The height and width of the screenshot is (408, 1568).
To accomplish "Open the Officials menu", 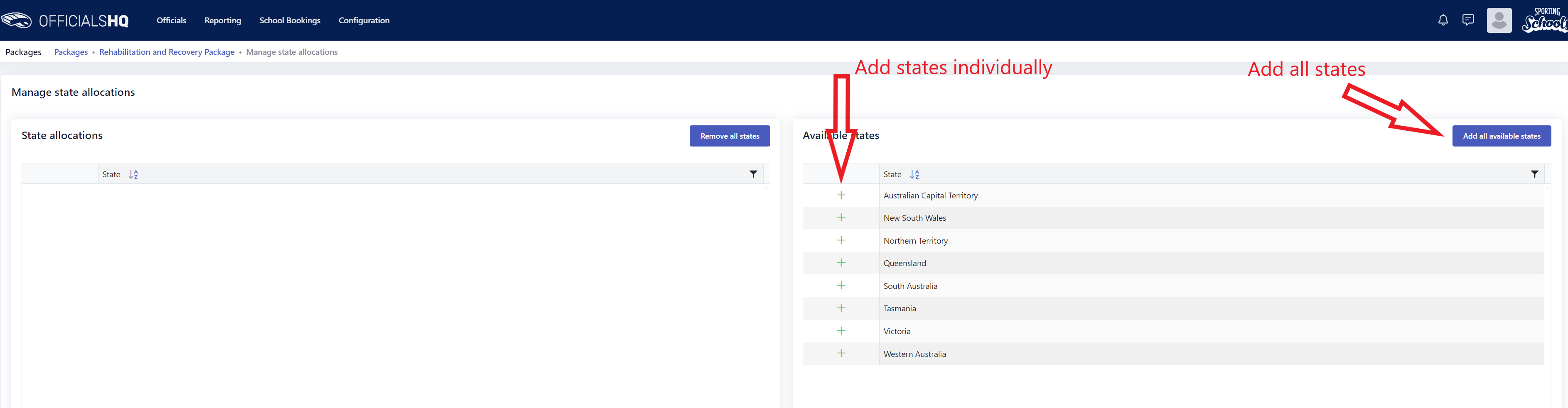I will coord(171,20).
